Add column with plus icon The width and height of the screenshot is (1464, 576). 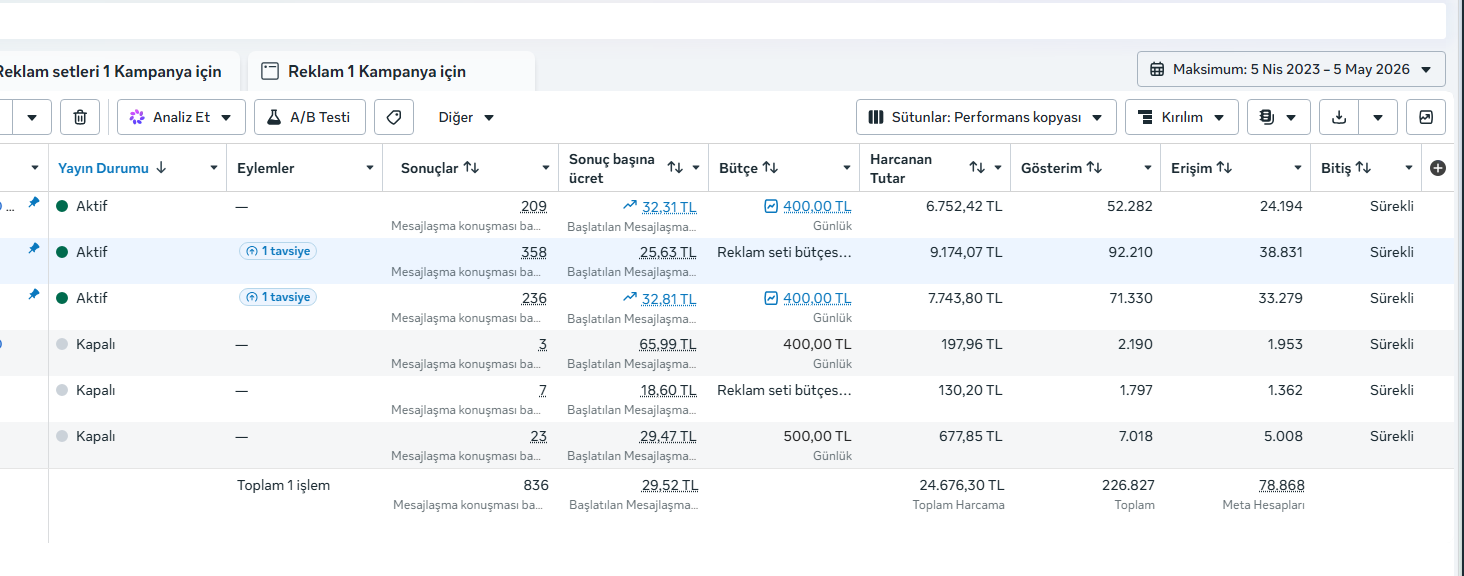(1438, 168)
